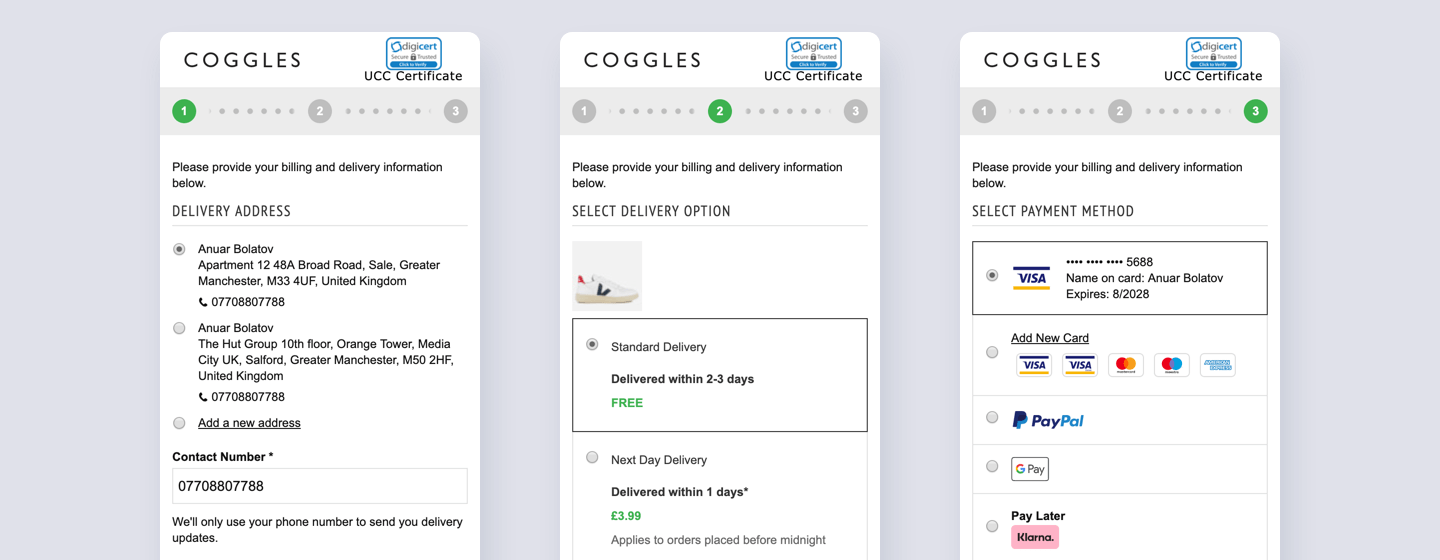This screenshot has width=1440, height=560.
Task: Click the Add a new address link
Action: click(x=249, y=423)
